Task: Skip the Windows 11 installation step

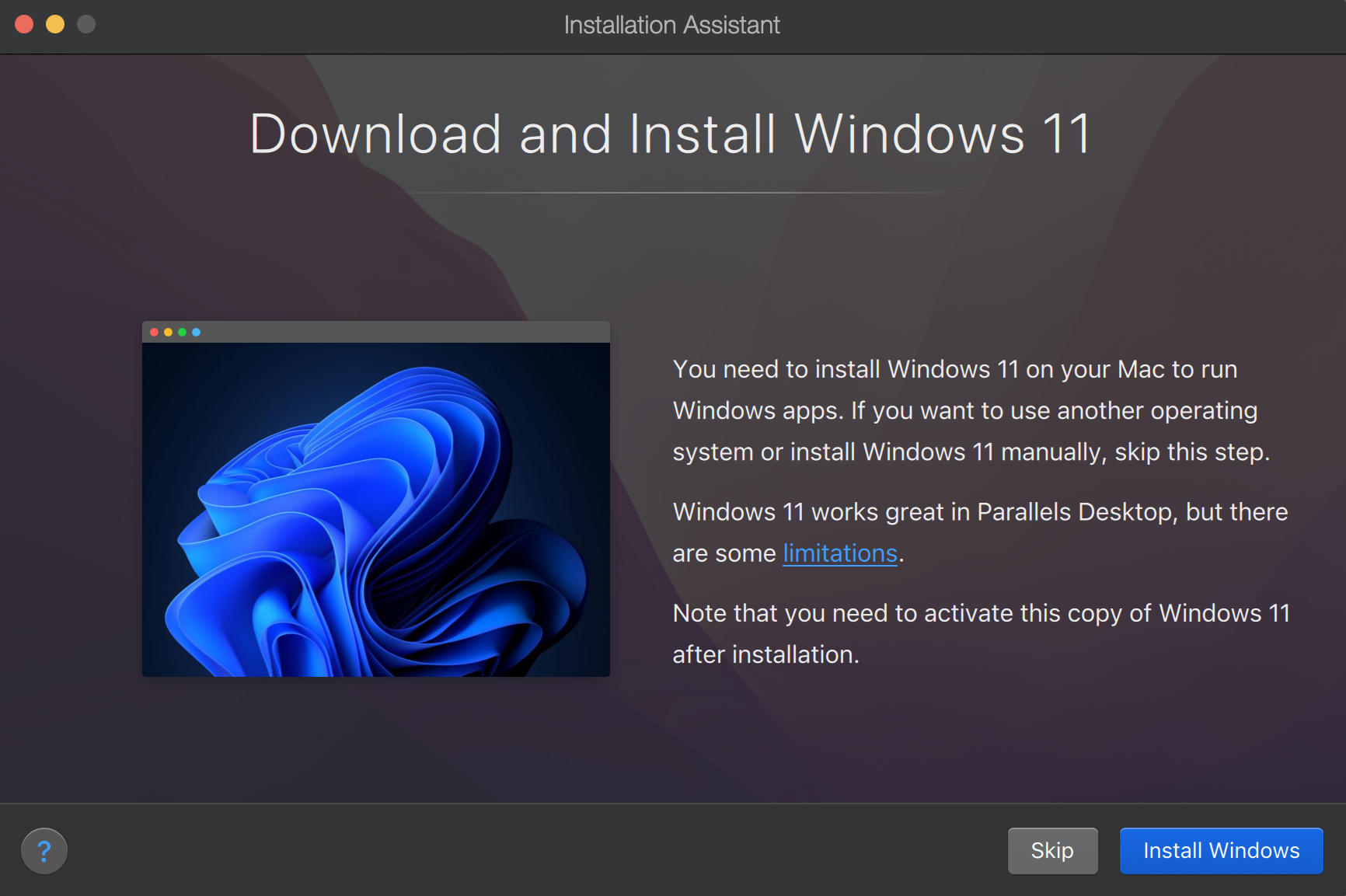Action: click(1052, 850)
